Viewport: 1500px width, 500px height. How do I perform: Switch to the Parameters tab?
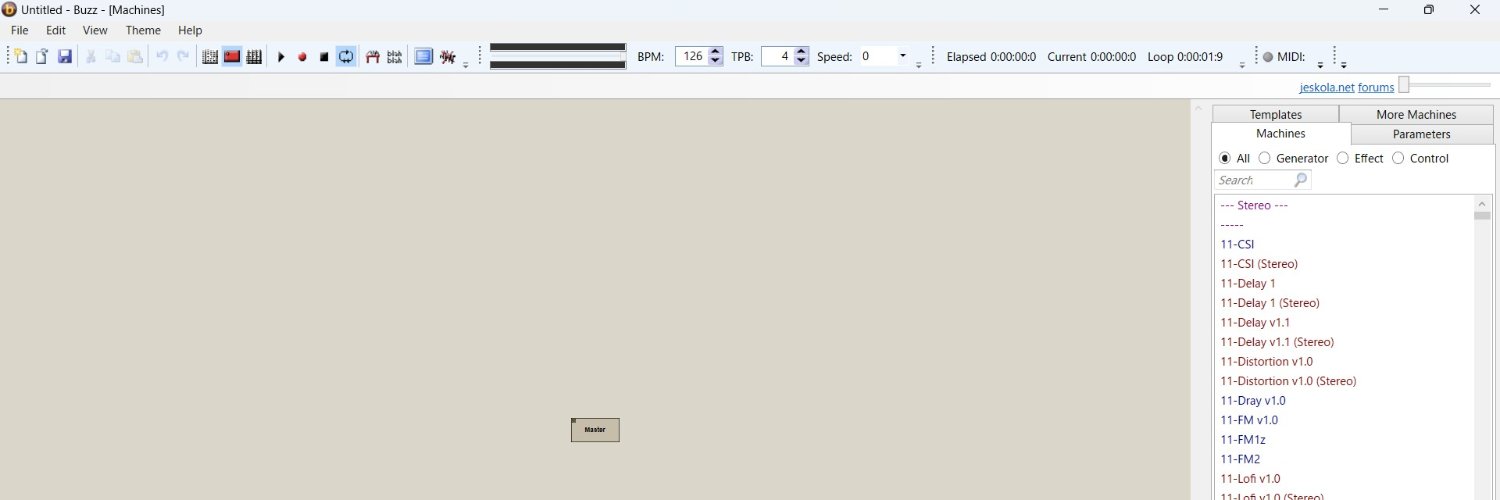1422,134
